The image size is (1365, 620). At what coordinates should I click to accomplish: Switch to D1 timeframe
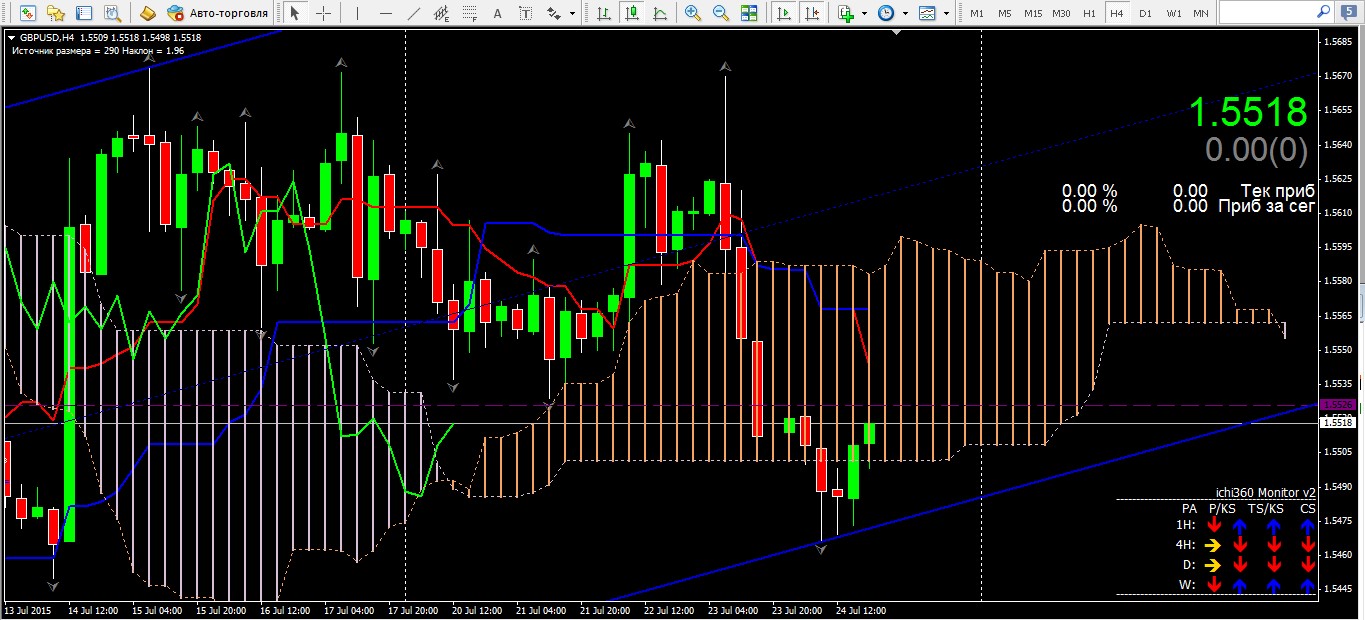(1145, 13)
